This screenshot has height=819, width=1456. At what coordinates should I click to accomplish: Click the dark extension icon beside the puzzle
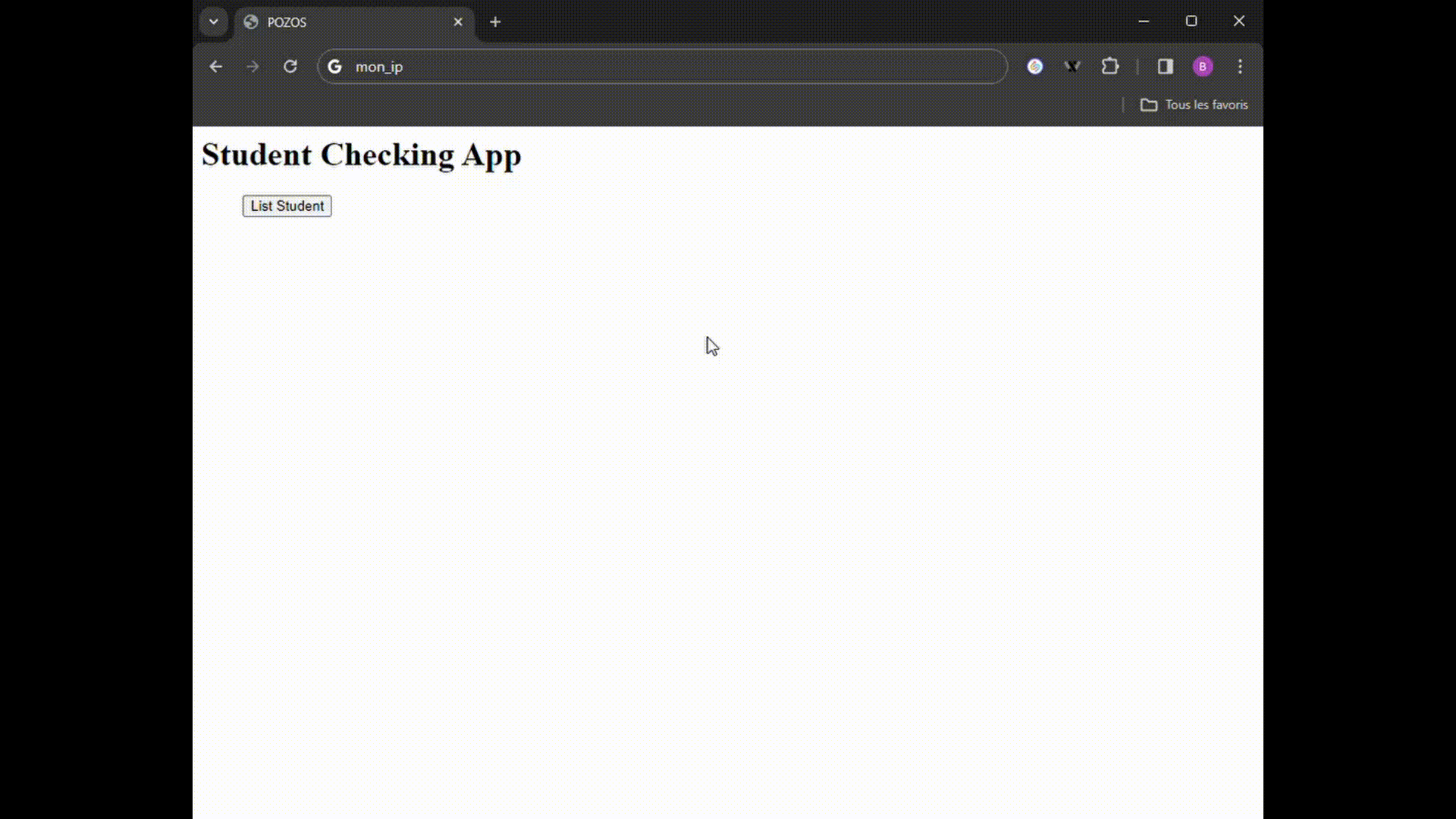pos(1072,67)
